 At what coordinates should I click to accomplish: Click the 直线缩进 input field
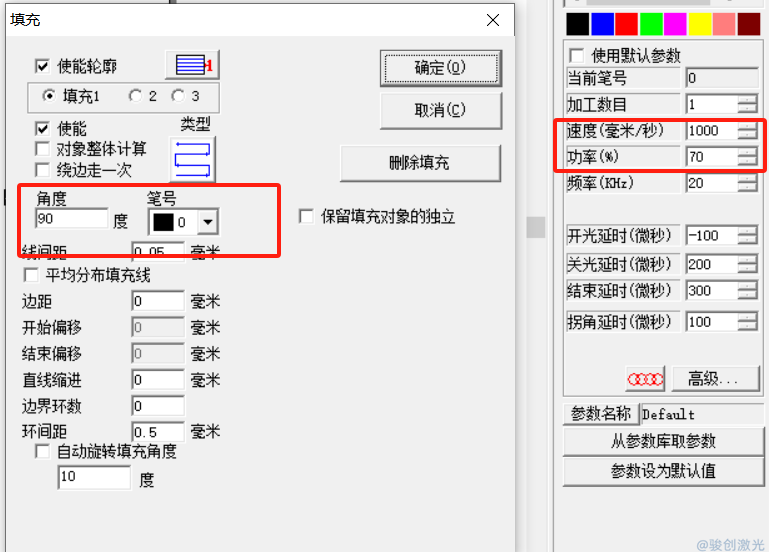(x=158, y=379)
